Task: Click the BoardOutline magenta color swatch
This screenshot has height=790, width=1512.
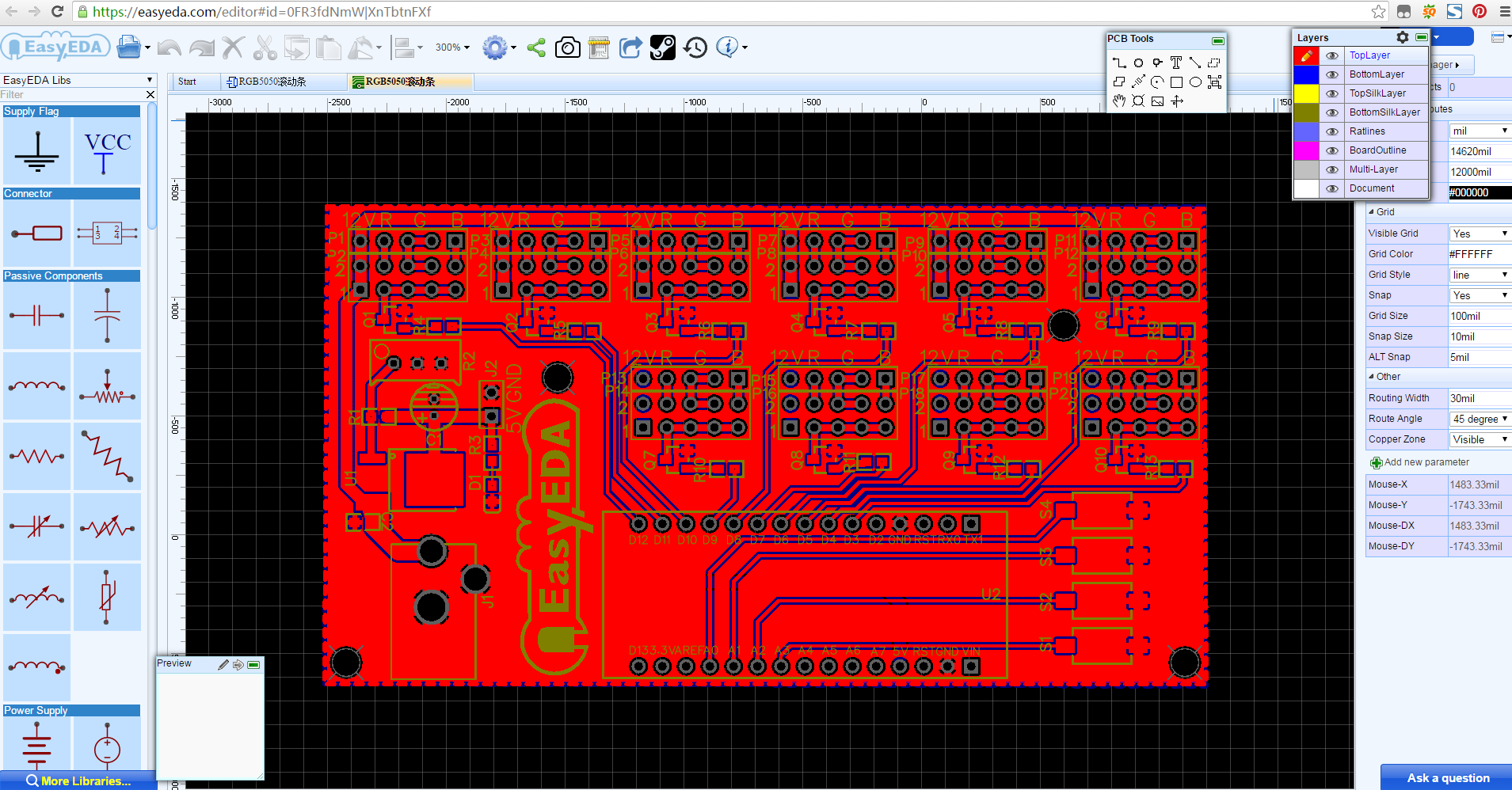Action: coord(1306,150)
